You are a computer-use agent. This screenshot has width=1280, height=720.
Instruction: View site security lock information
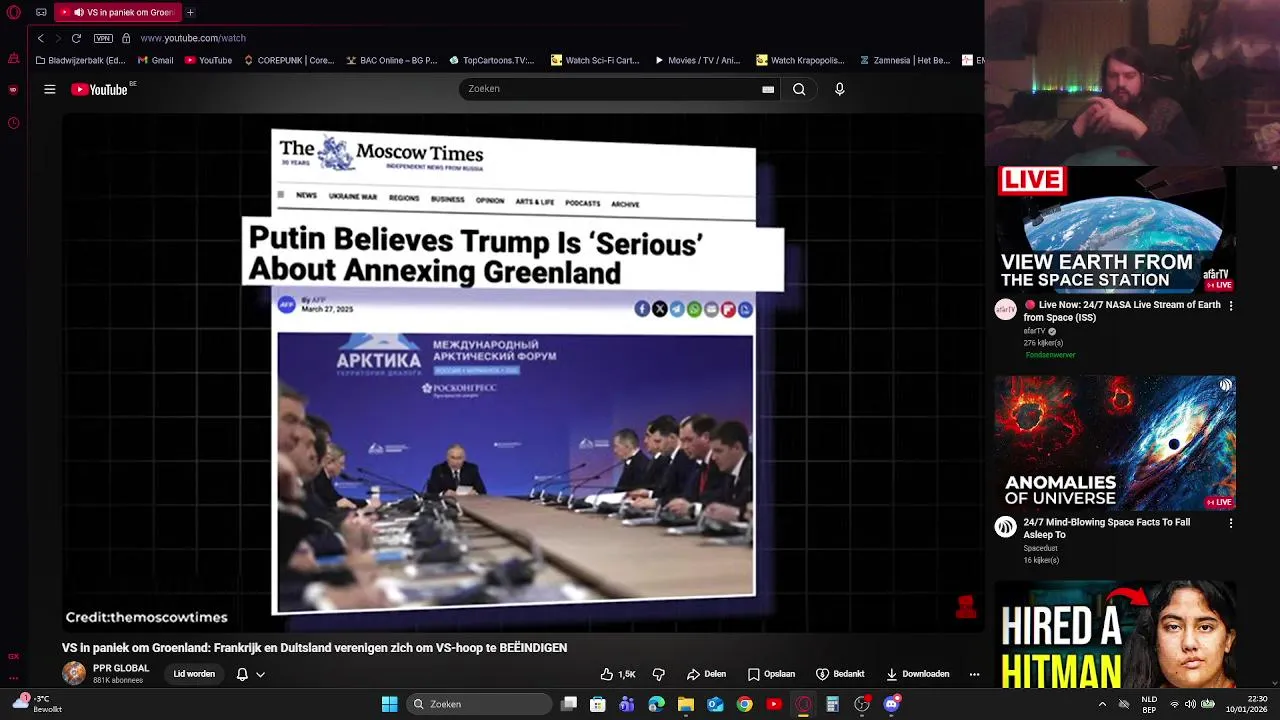pos(126,38)
